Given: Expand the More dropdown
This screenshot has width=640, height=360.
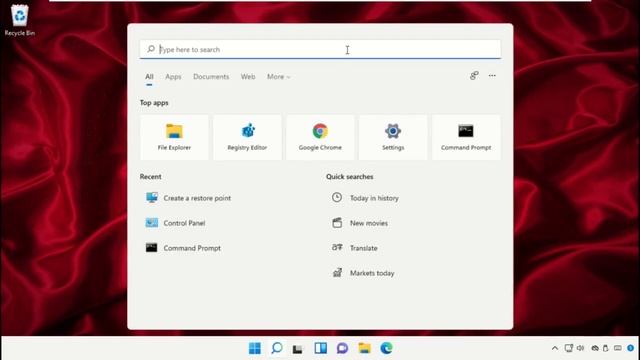Looking at the screenshot, I should (278, 77).
